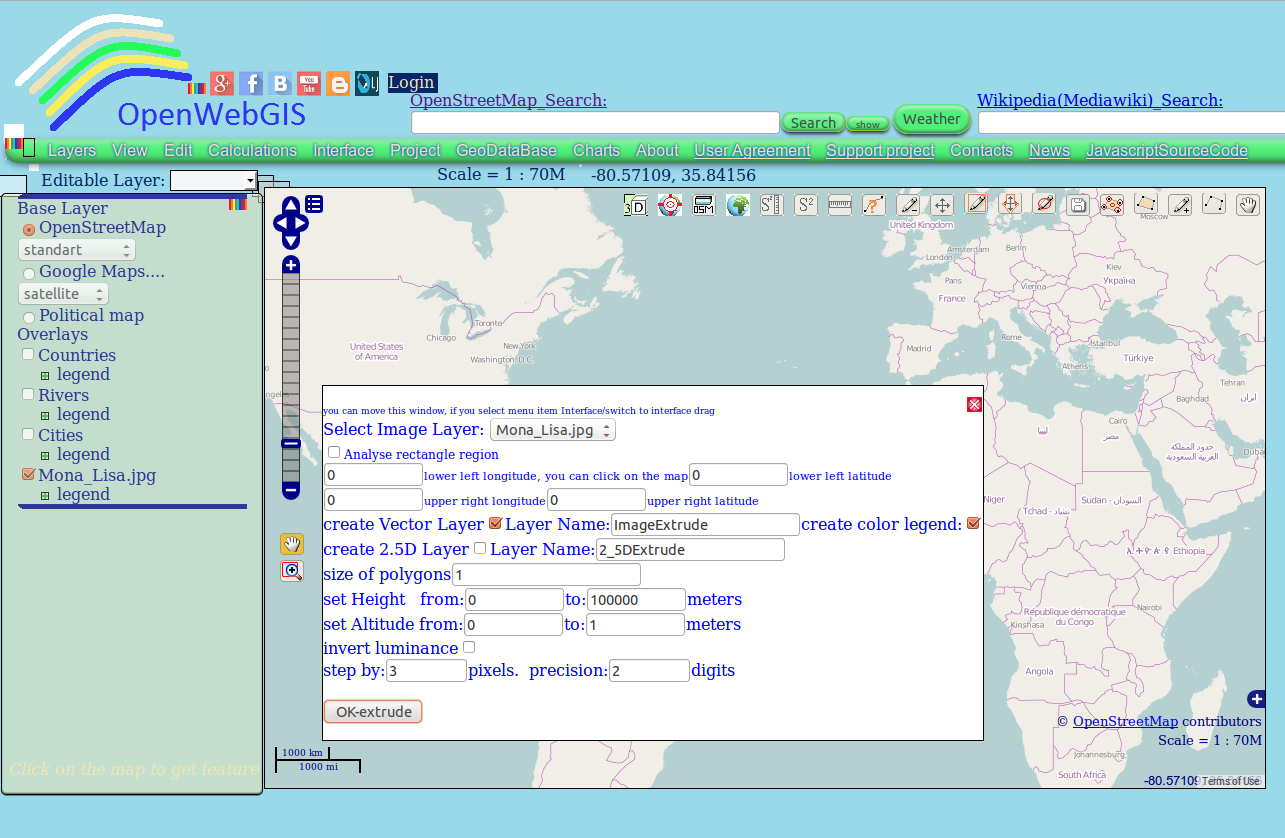Open the 3D view tool
Viewport: 1285px width, 838px height.
click(635, 205)
